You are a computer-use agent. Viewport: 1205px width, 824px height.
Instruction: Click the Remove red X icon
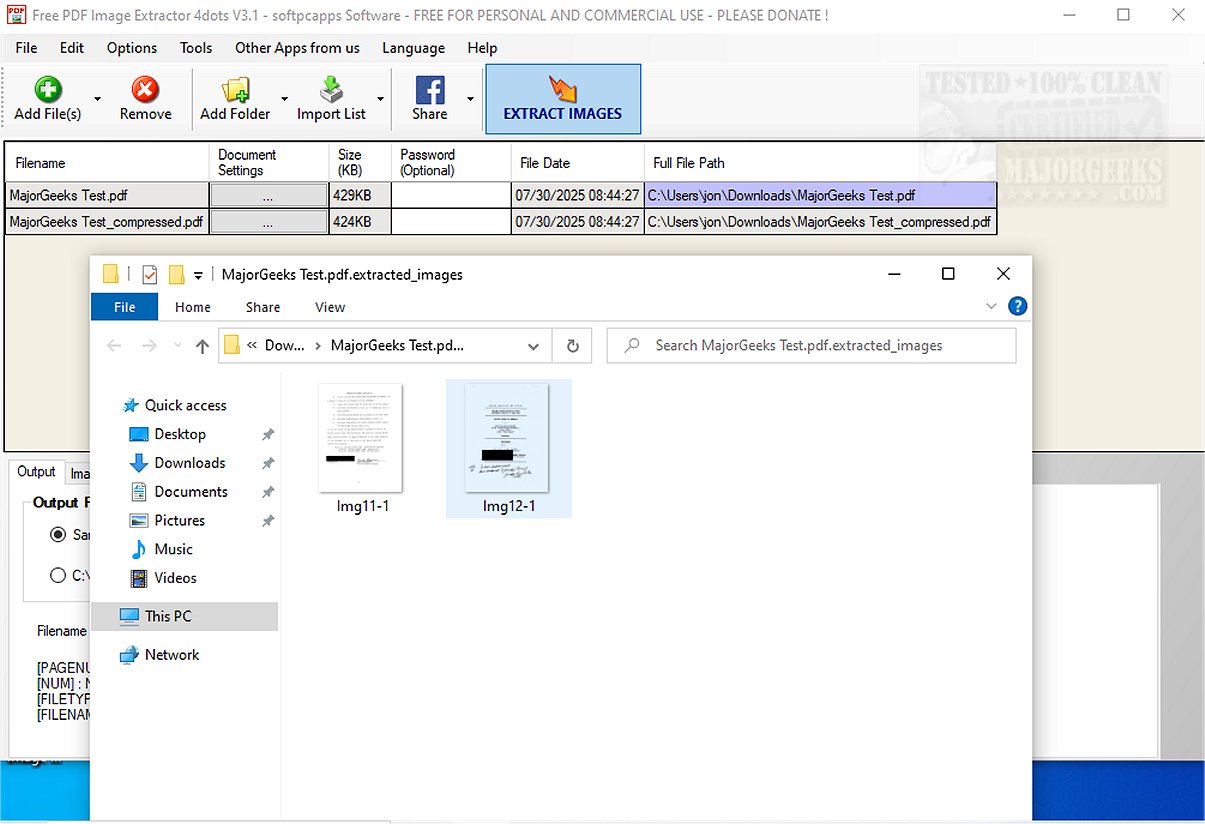pyautogui.click(x=146, y=90)
